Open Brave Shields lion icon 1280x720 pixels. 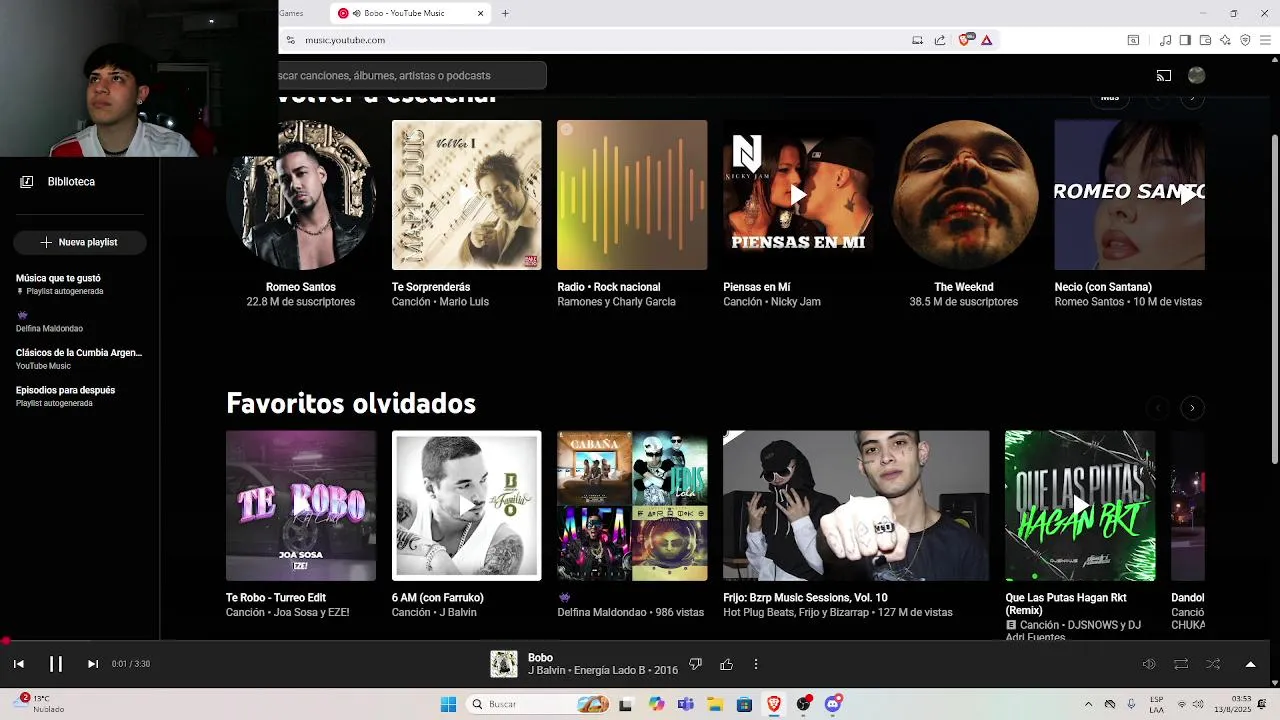point(964,40)
